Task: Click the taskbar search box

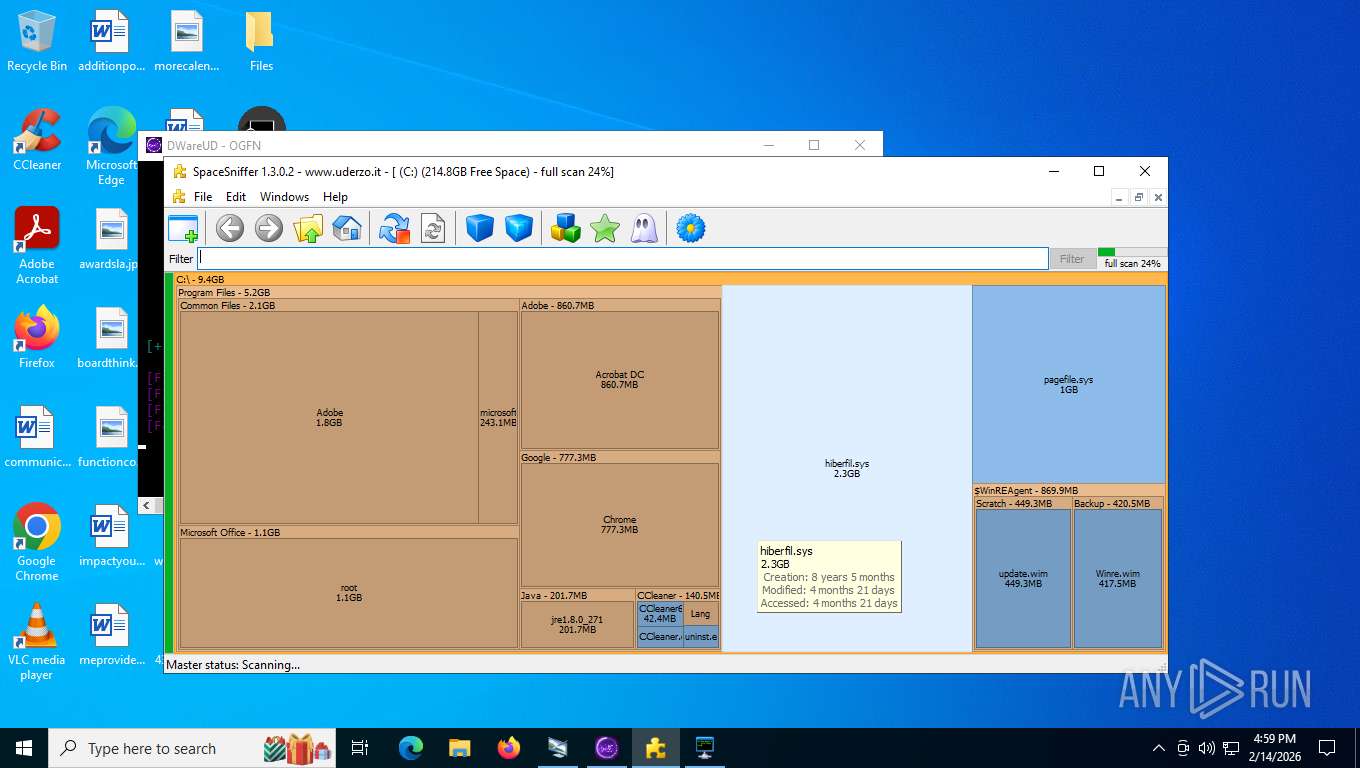Action: [x=193, y=748]
